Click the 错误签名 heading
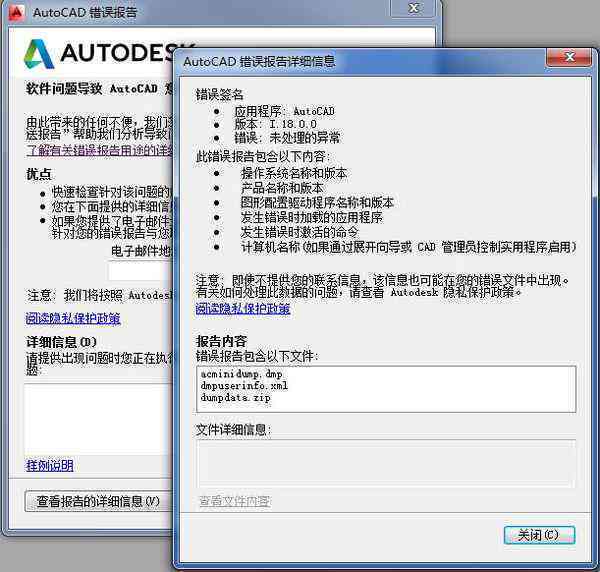The image size is (600, 572). [x=219, y=95]
